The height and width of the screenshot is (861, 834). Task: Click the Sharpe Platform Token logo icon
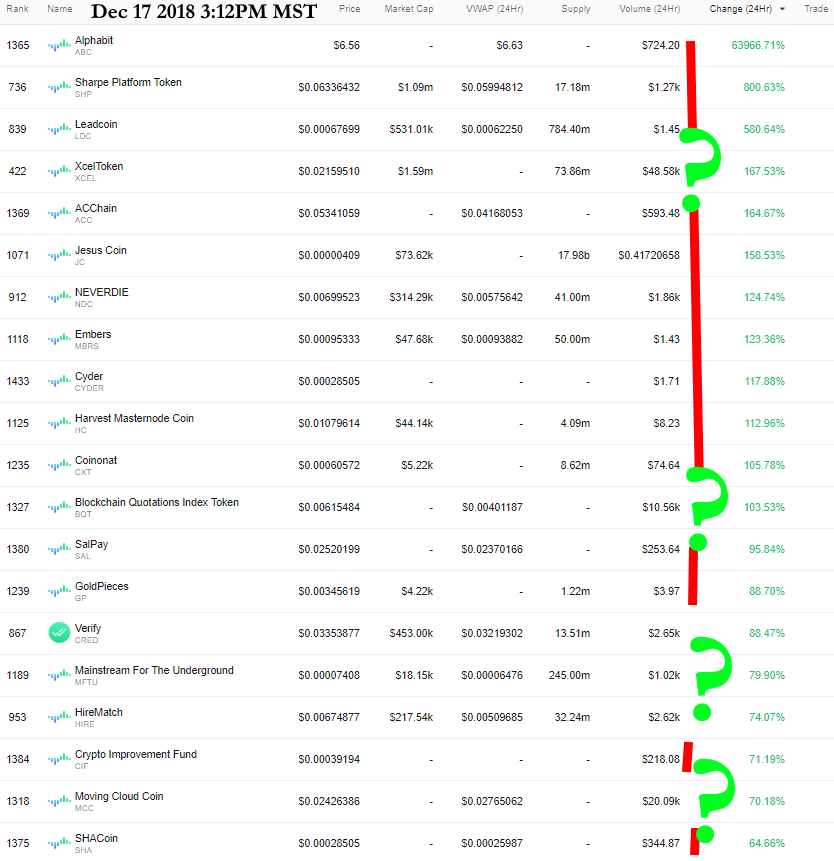[59, 87]
